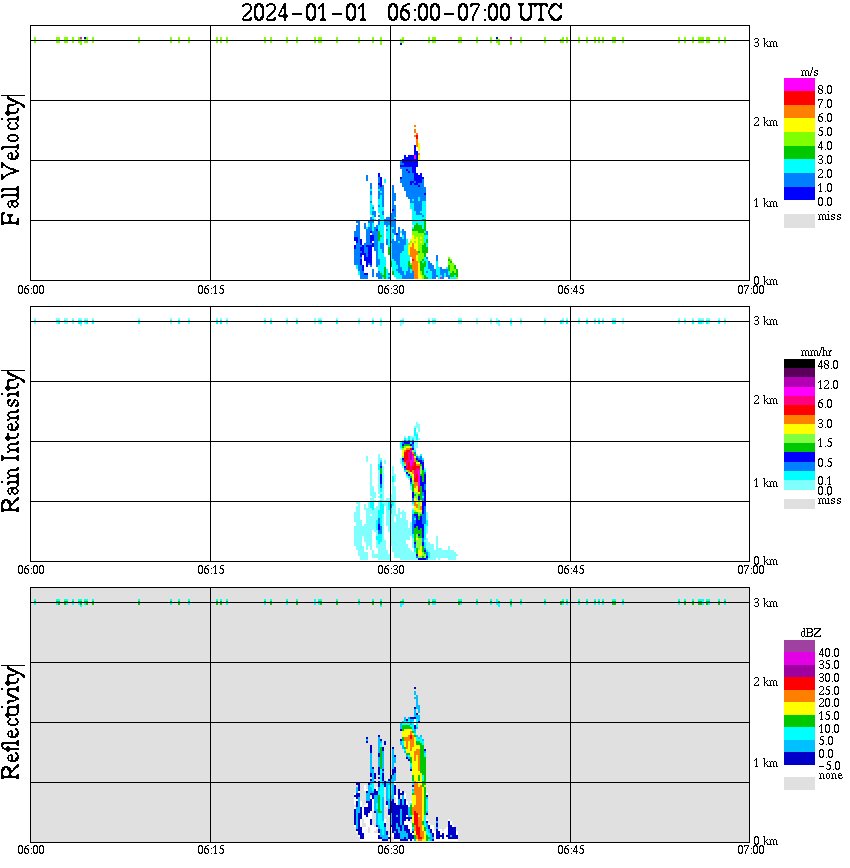Click the '48.0' value in the mm/hr legend

[x=828, y=365]
